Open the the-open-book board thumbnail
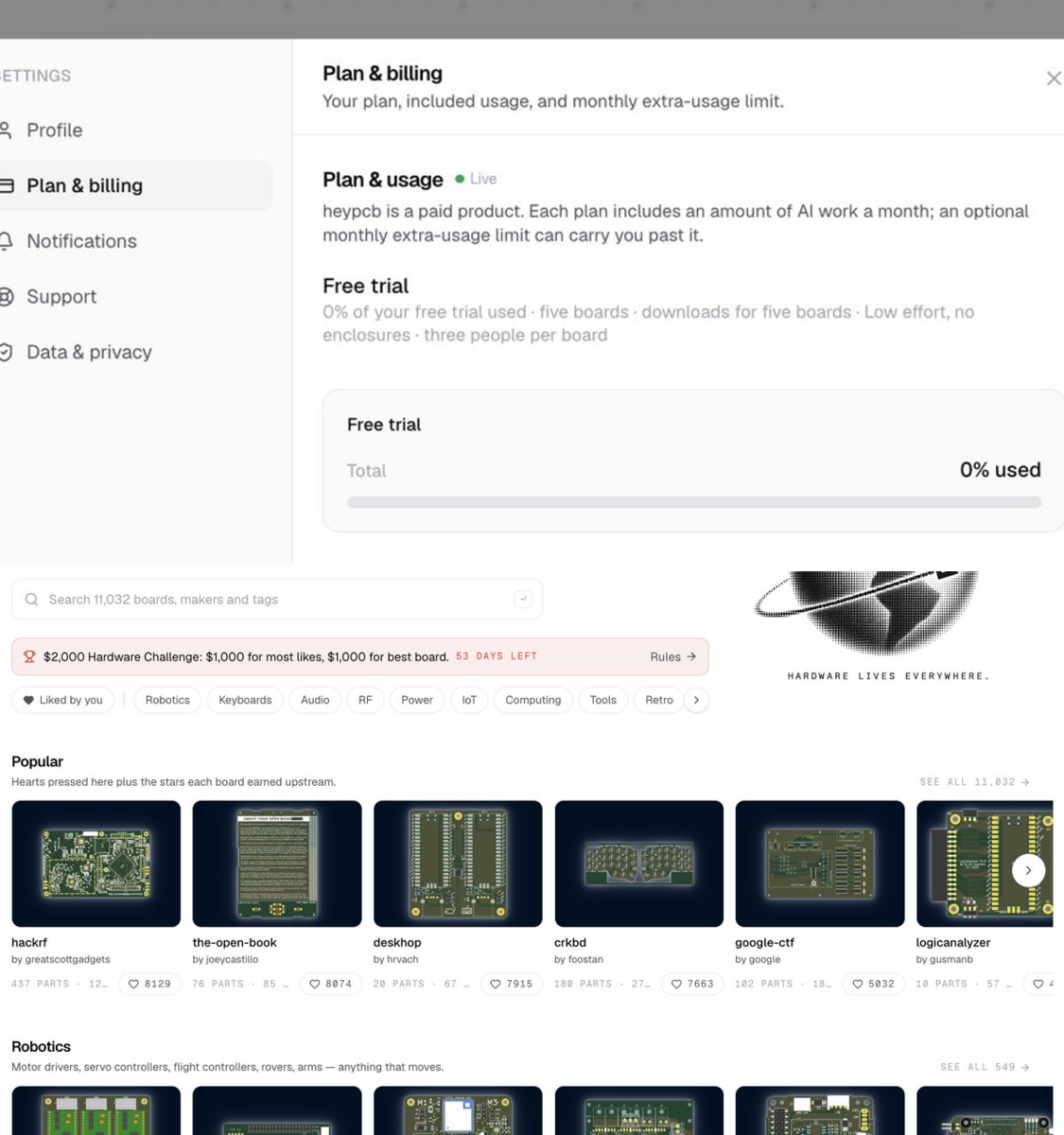Screen dimensions: 1064x1135 pos(277,864)
